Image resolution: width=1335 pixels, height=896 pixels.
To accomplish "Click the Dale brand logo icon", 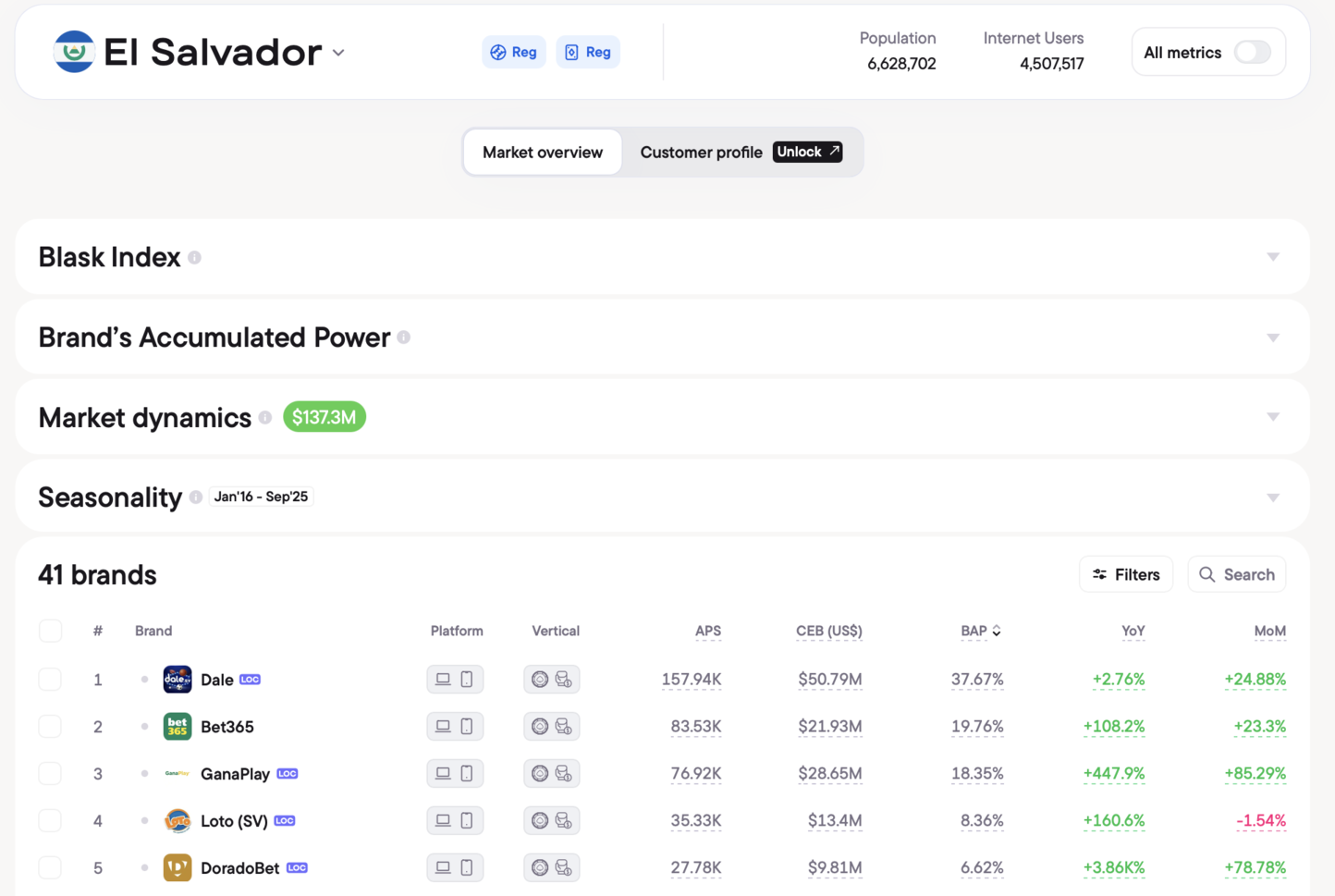I will (x=177, y=680).
